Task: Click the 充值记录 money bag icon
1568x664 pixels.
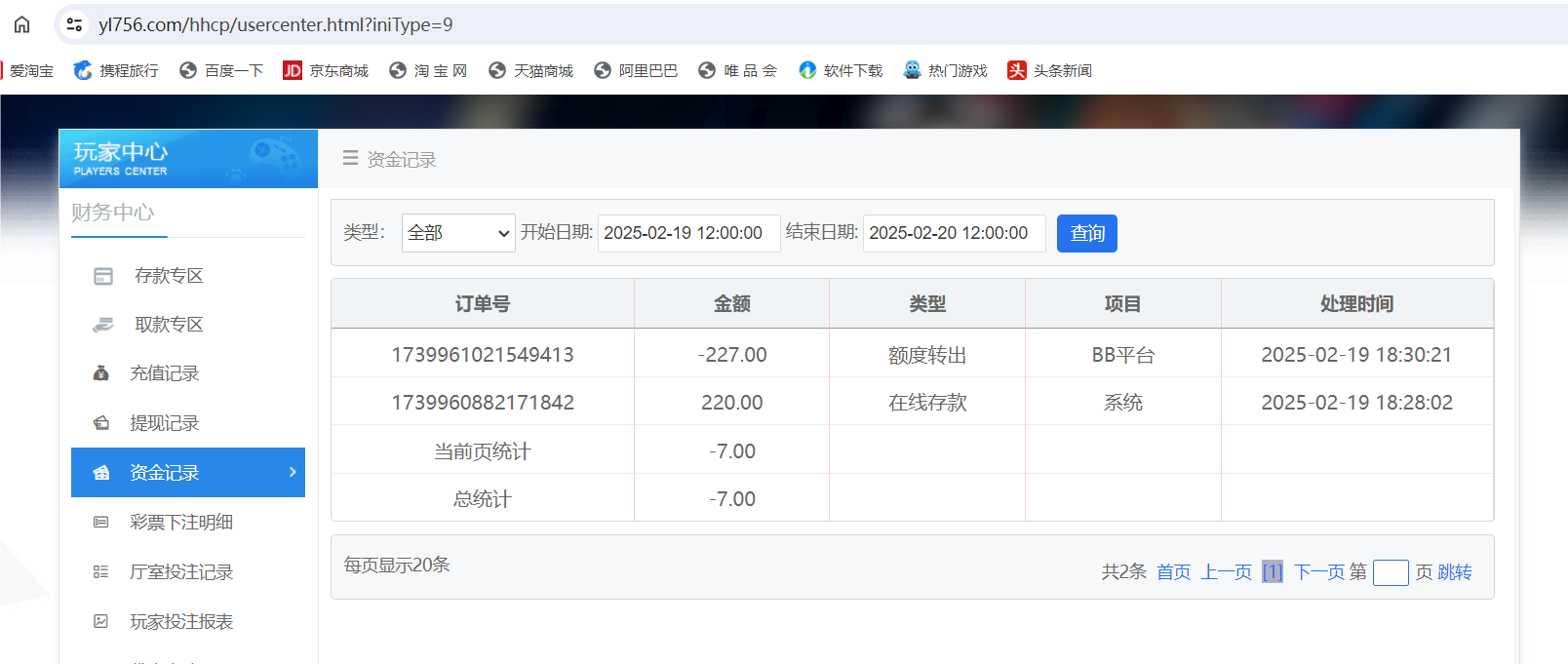Action: click(100, 373)
